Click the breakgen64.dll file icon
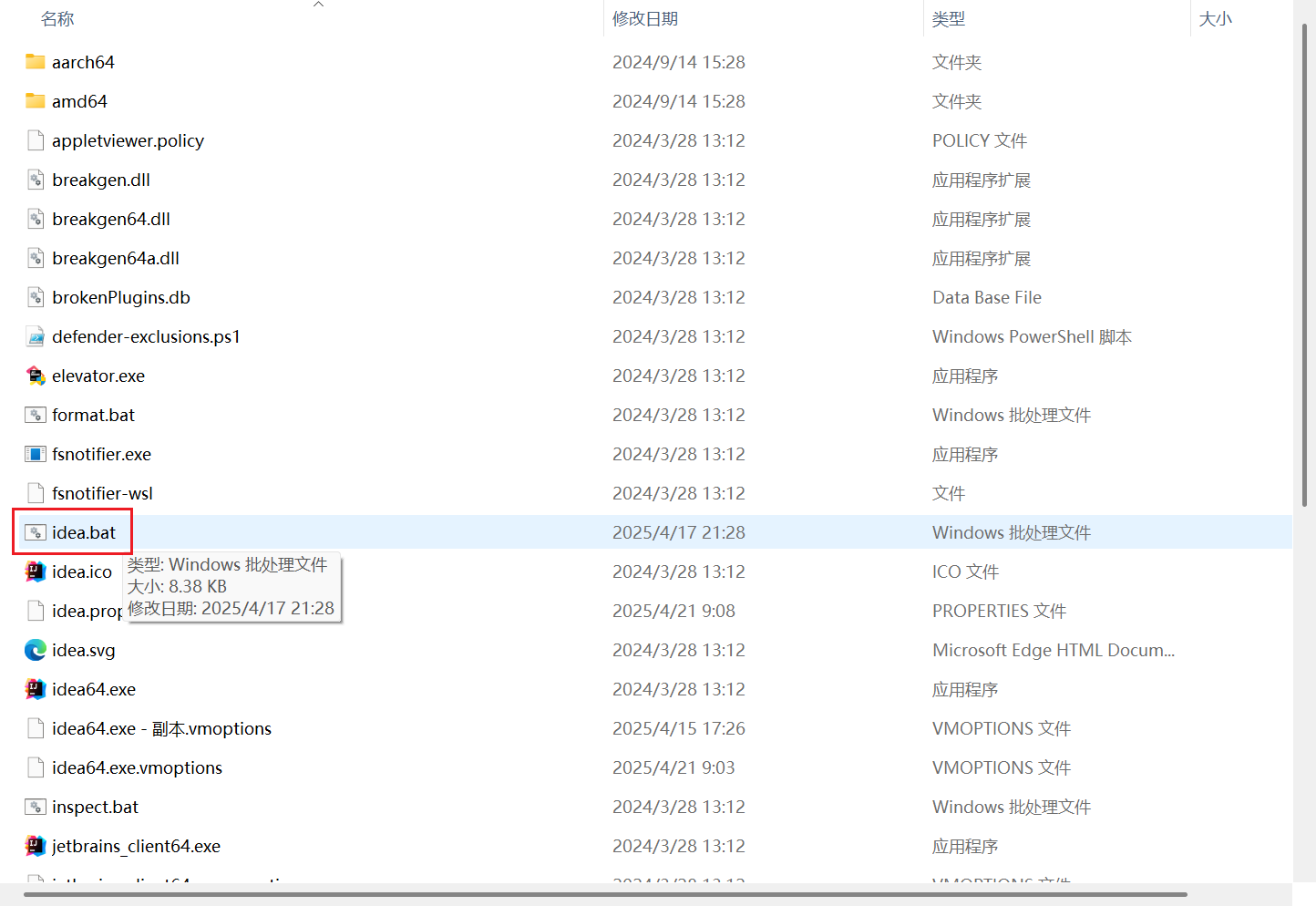 (x=36, y=219)
